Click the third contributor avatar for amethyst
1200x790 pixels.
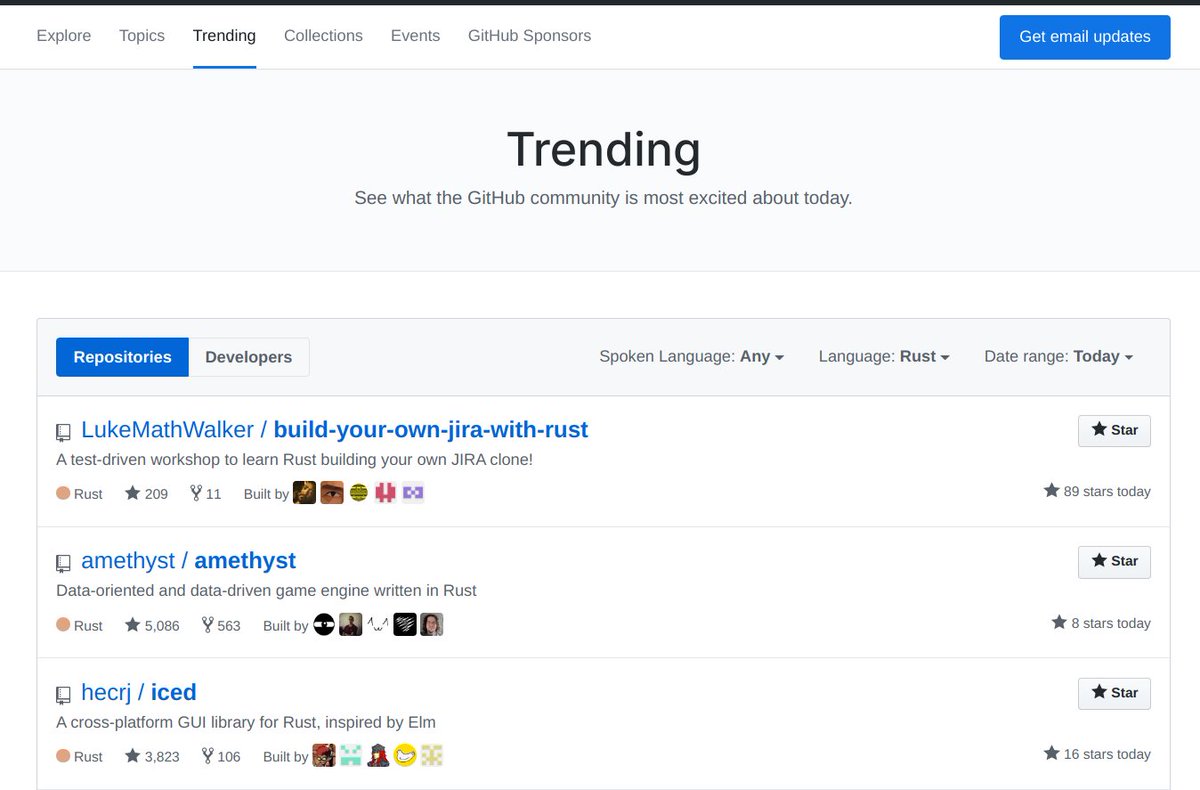[378, 624]
